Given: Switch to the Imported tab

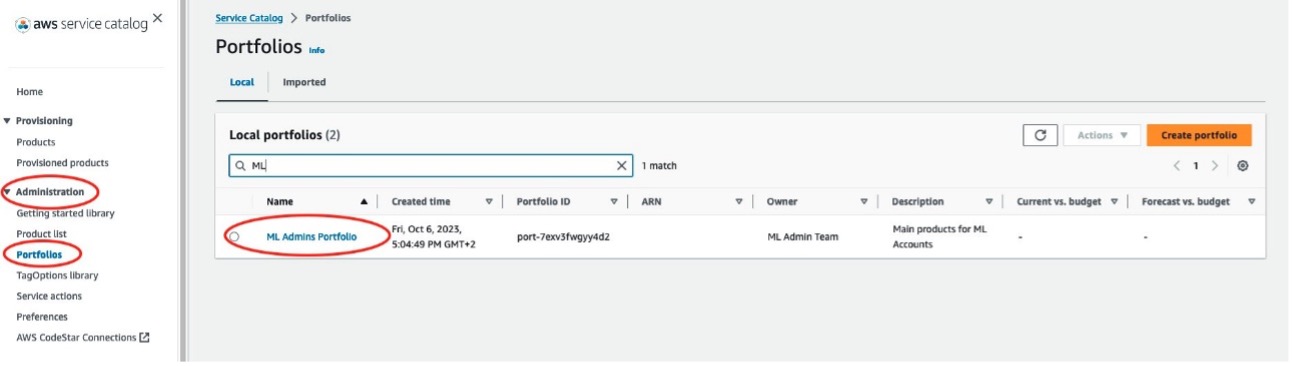Looking at the screenshot, I should pyautogui.click(x=304, y=82).
